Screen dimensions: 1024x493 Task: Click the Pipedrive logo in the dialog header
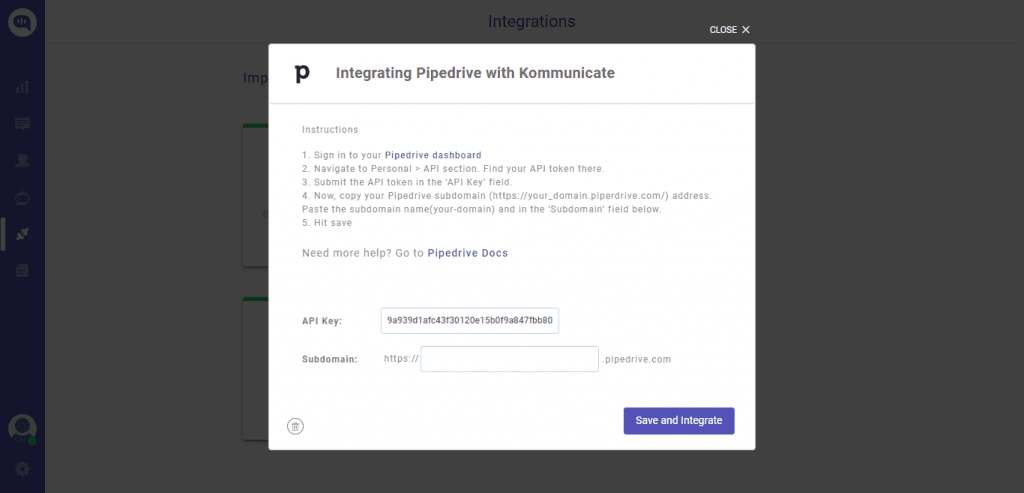tap(302, 74)
